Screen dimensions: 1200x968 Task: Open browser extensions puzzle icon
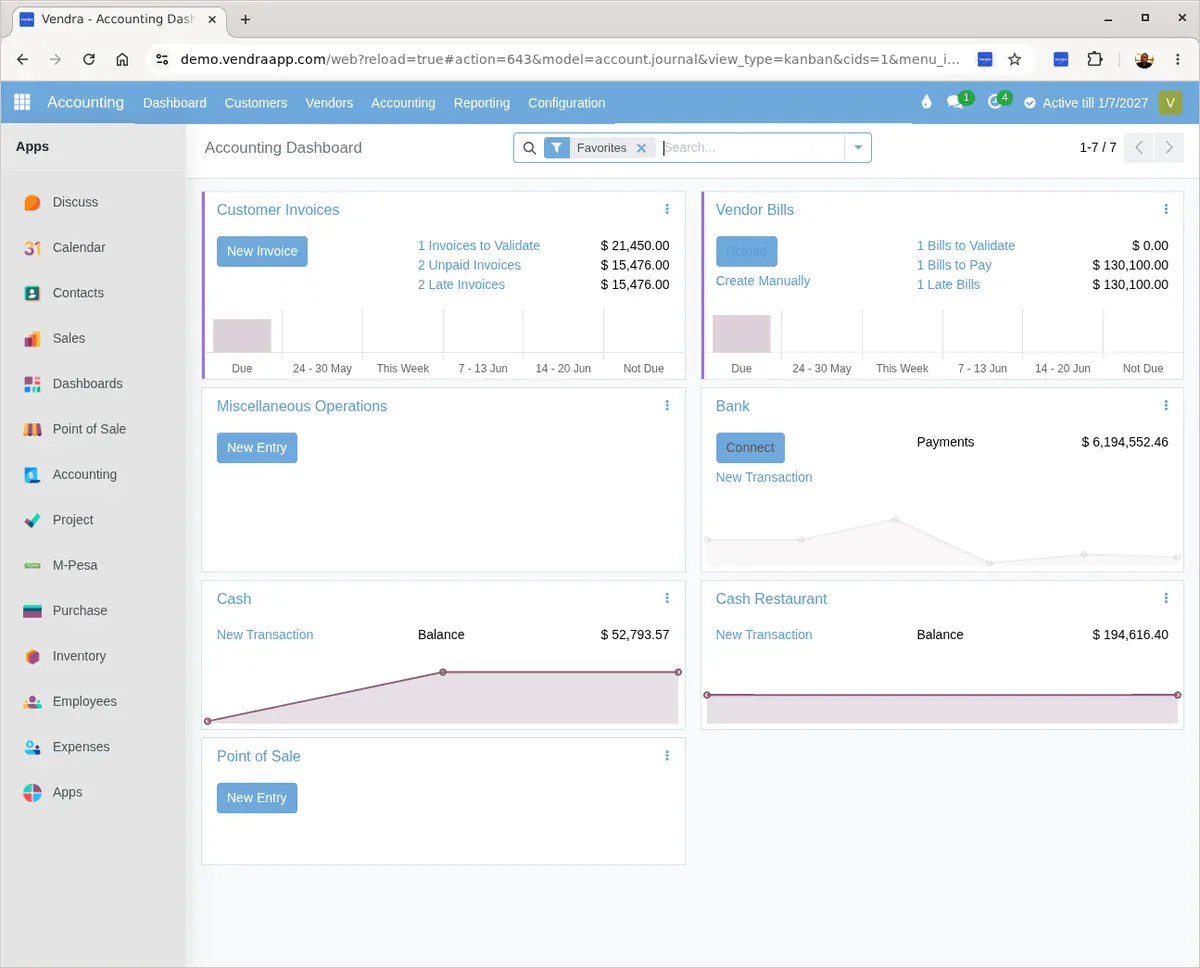pos(1095,59)
